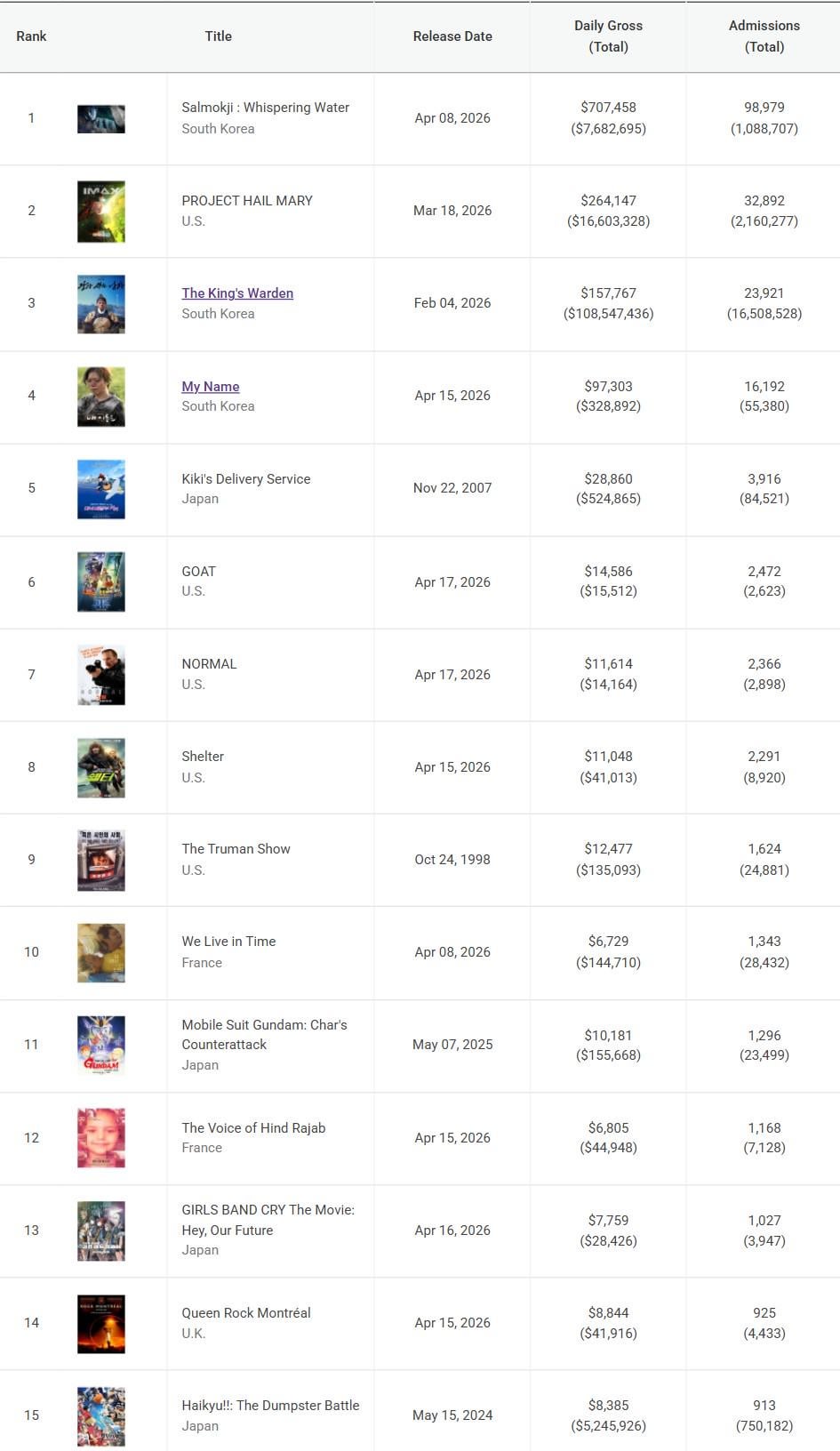This screenshot has width=840, height=1451.
Task: Click the Admissions (Total) column header
Action: point(764,36)
